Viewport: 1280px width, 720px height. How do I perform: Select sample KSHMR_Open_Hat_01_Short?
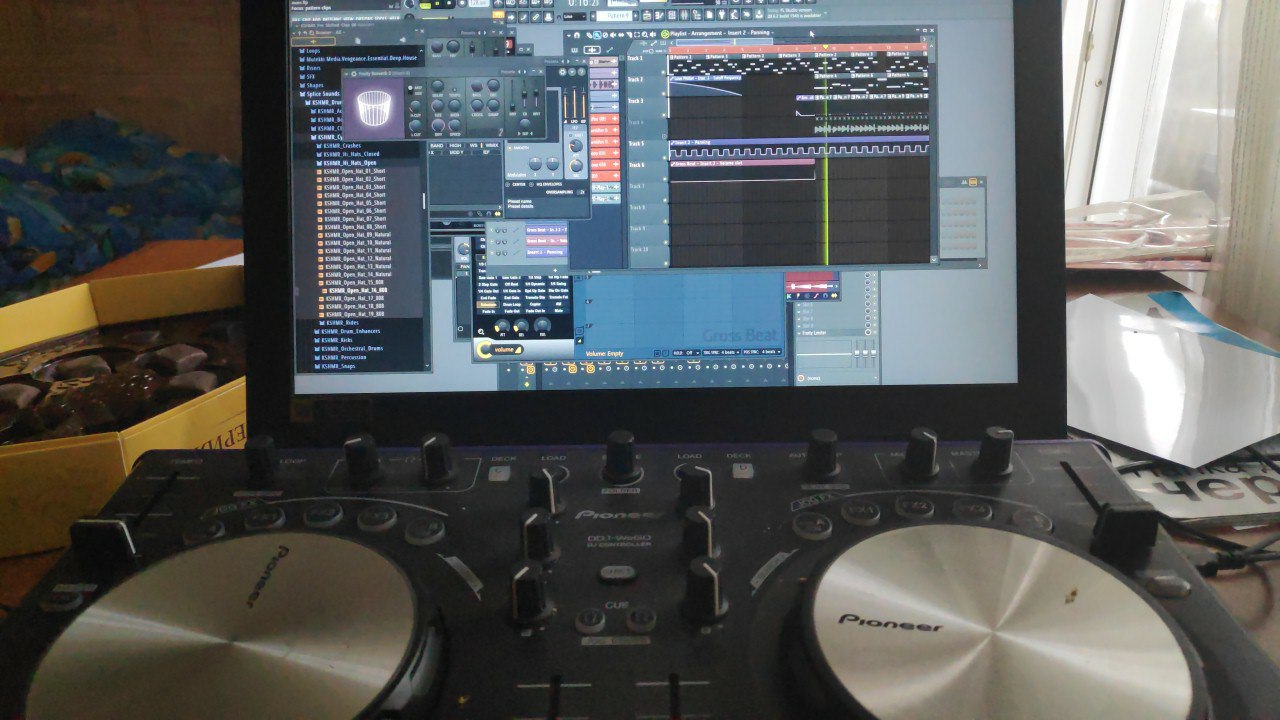(351, 171)
